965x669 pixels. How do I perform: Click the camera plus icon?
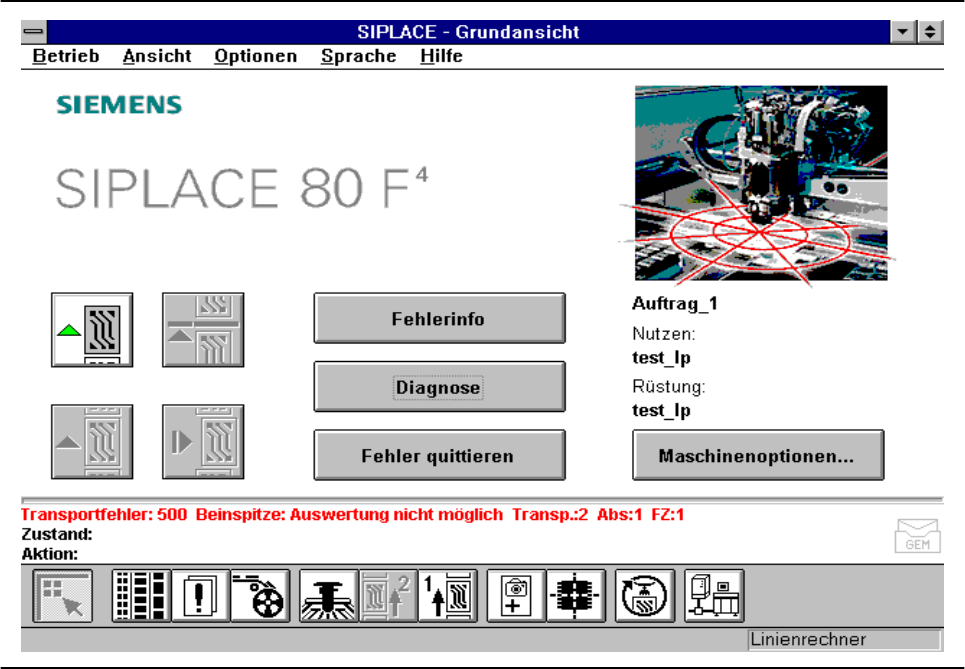click(516, 596)
